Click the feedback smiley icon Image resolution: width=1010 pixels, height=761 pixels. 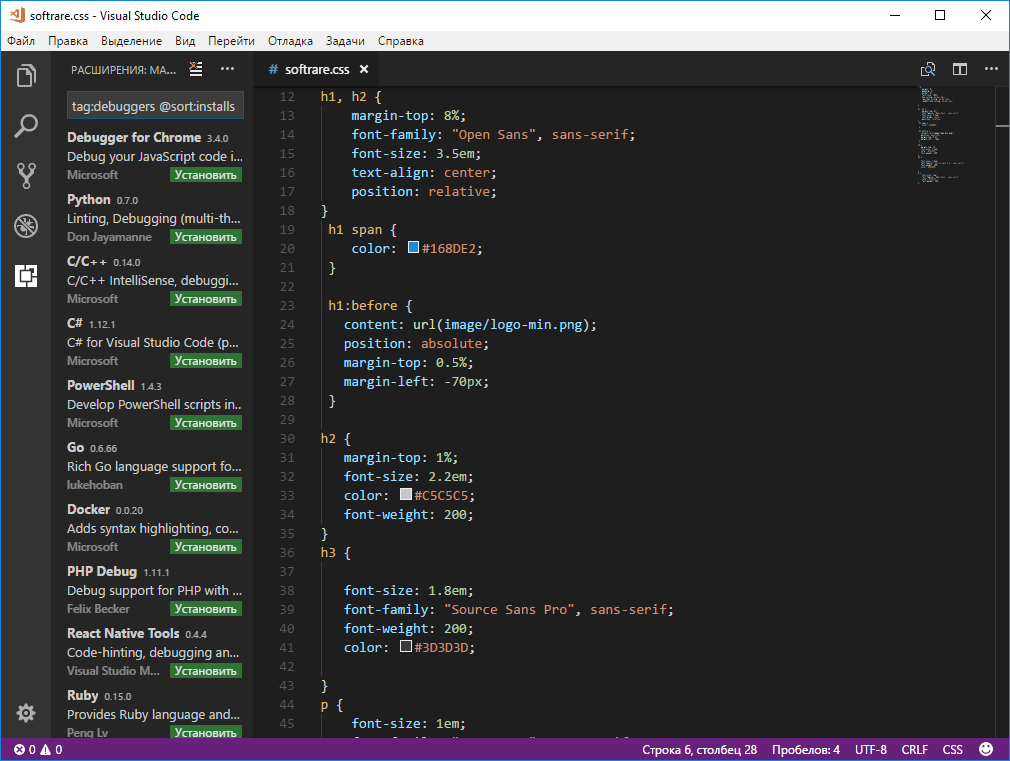(x=986, y=749)
